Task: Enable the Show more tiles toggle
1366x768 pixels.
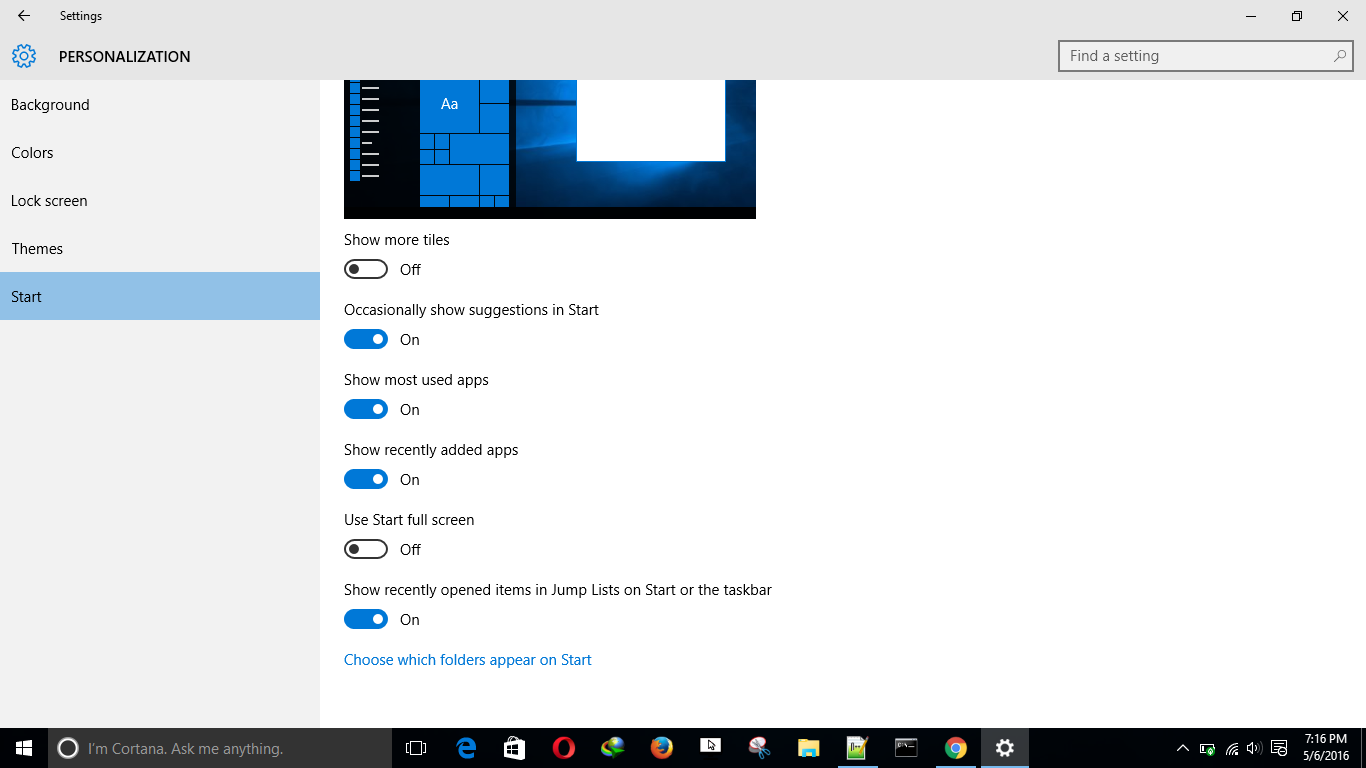Action: (366, 270)
